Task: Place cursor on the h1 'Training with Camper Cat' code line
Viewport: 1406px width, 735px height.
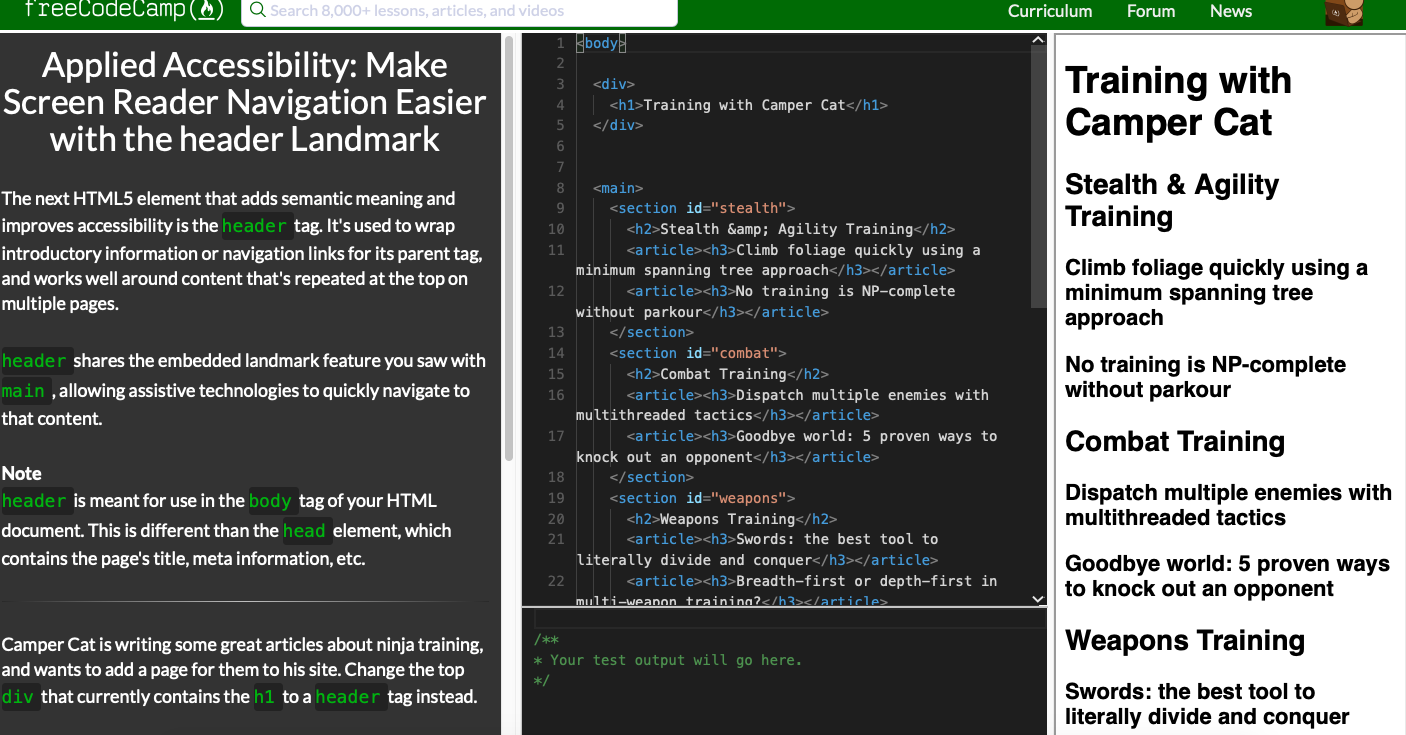Action: pyautogui.click(x=749, y=105)
